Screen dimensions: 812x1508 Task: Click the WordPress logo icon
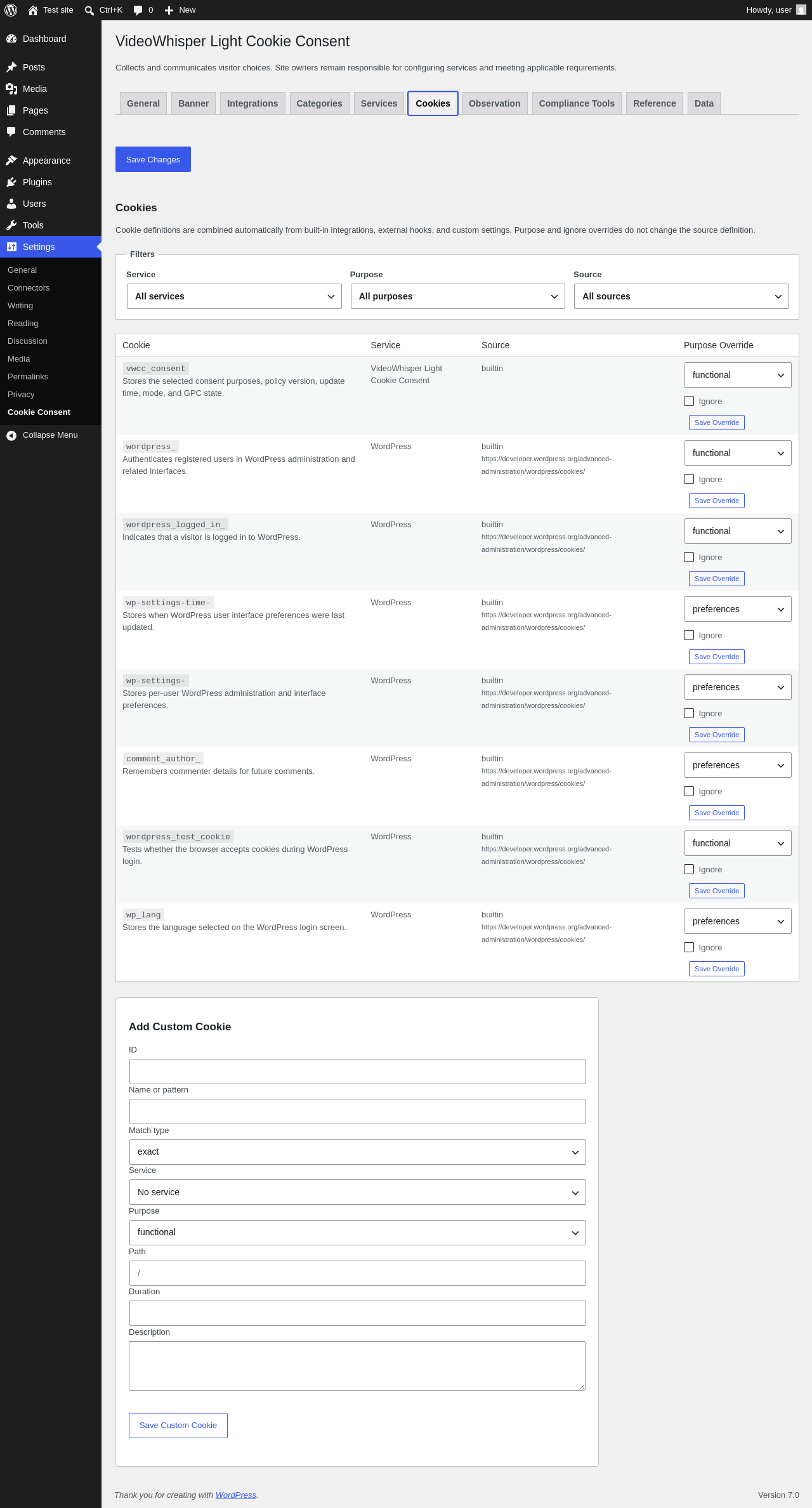pos(11,10)
